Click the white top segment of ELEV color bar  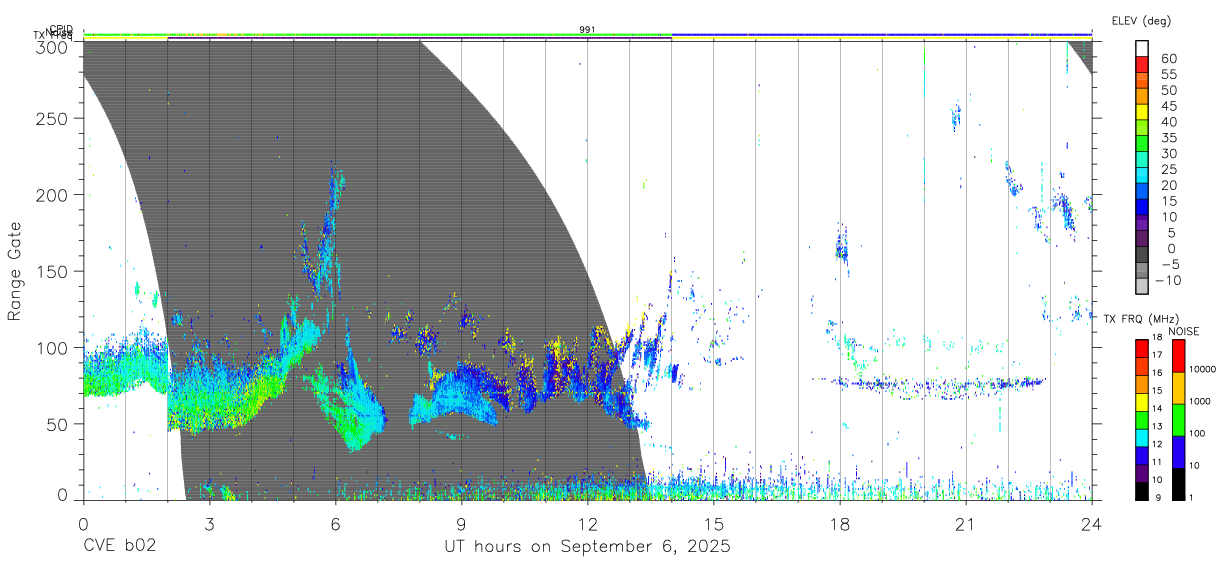[1142, 47]
